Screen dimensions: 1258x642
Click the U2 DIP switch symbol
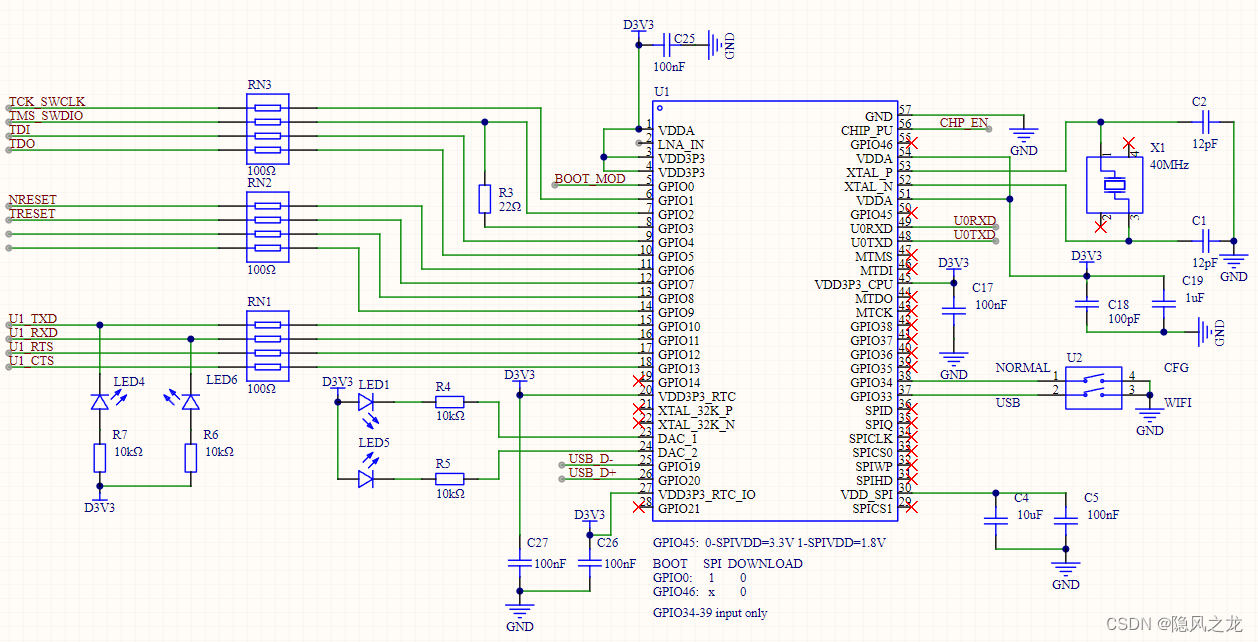point(1093,387)
